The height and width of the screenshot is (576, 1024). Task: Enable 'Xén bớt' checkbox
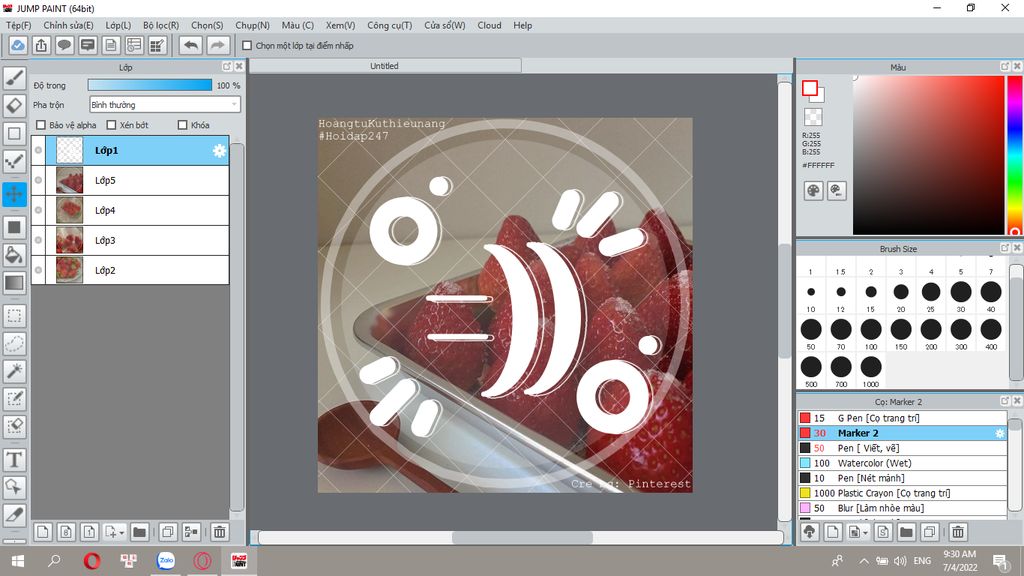[111, 125]
